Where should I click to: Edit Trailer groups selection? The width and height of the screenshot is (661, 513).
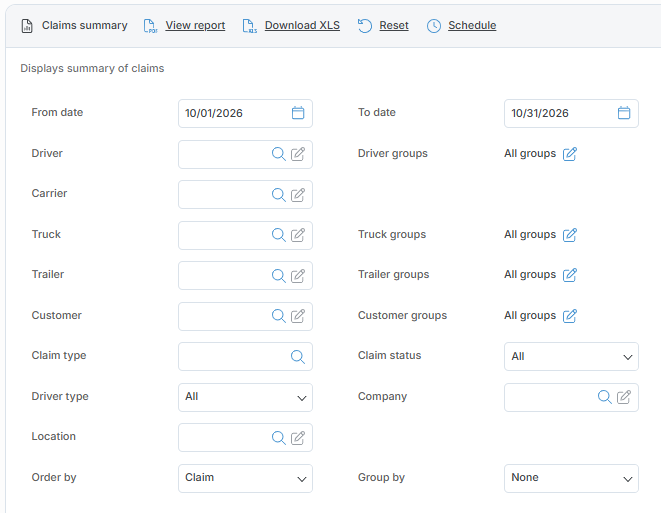570,275
